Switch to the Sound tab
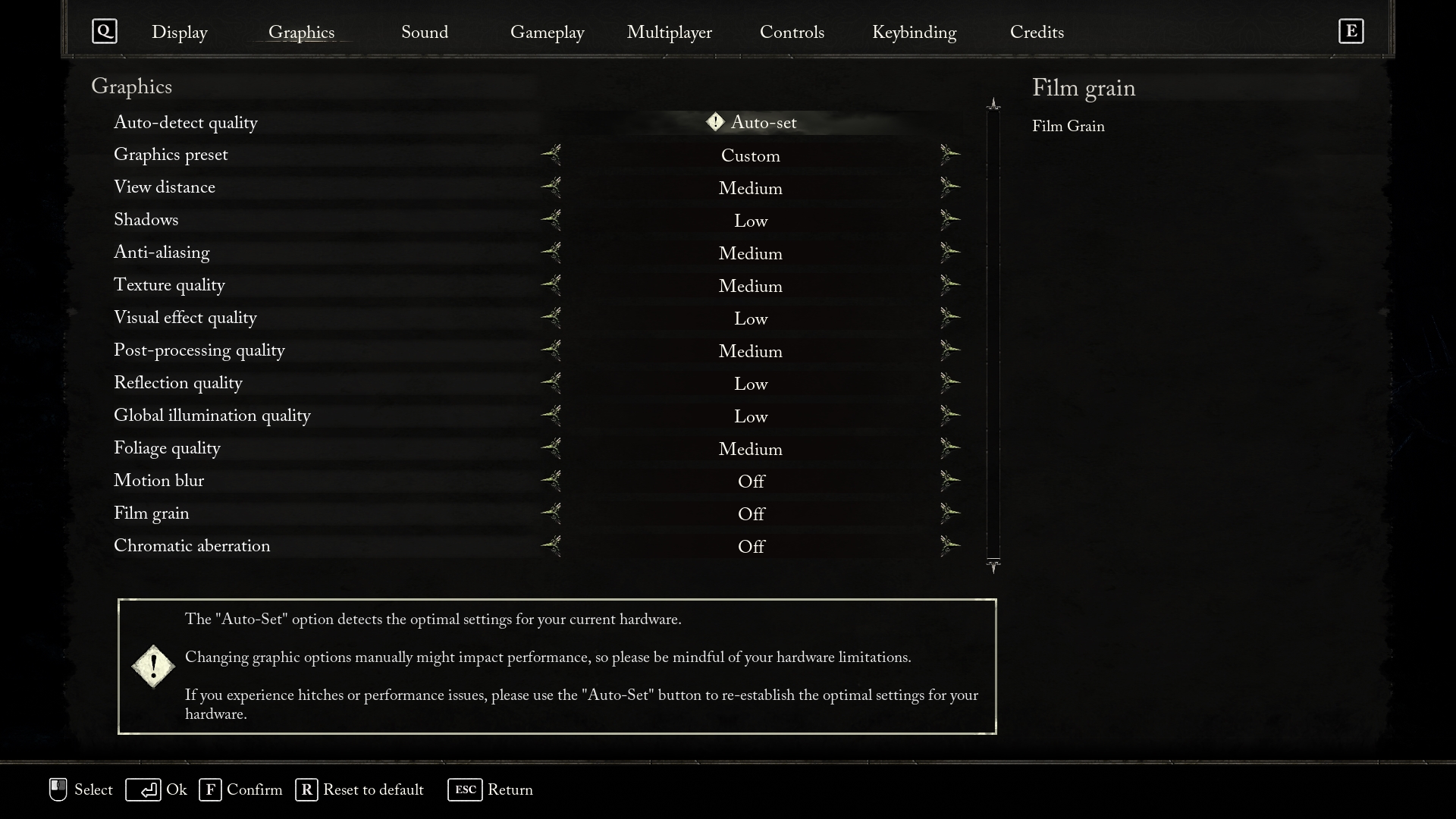This screenshot has height=819, width=1456. [x=425, y=32]
